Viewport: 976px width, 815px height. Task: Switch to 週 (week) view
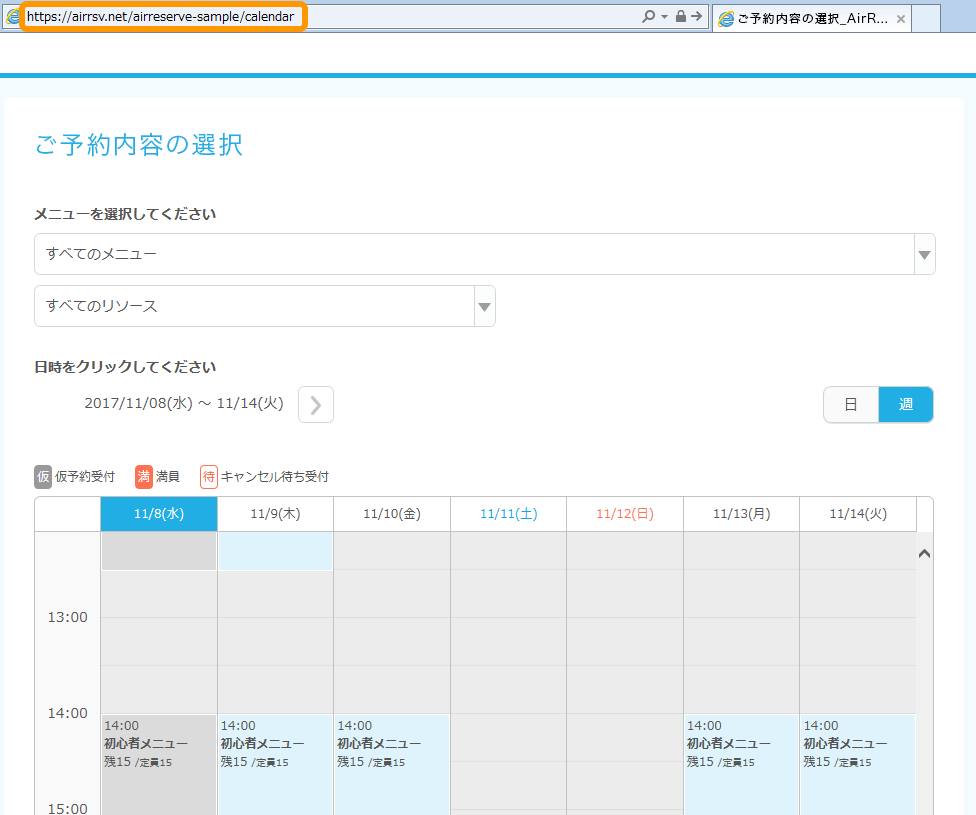coord(906,405)
